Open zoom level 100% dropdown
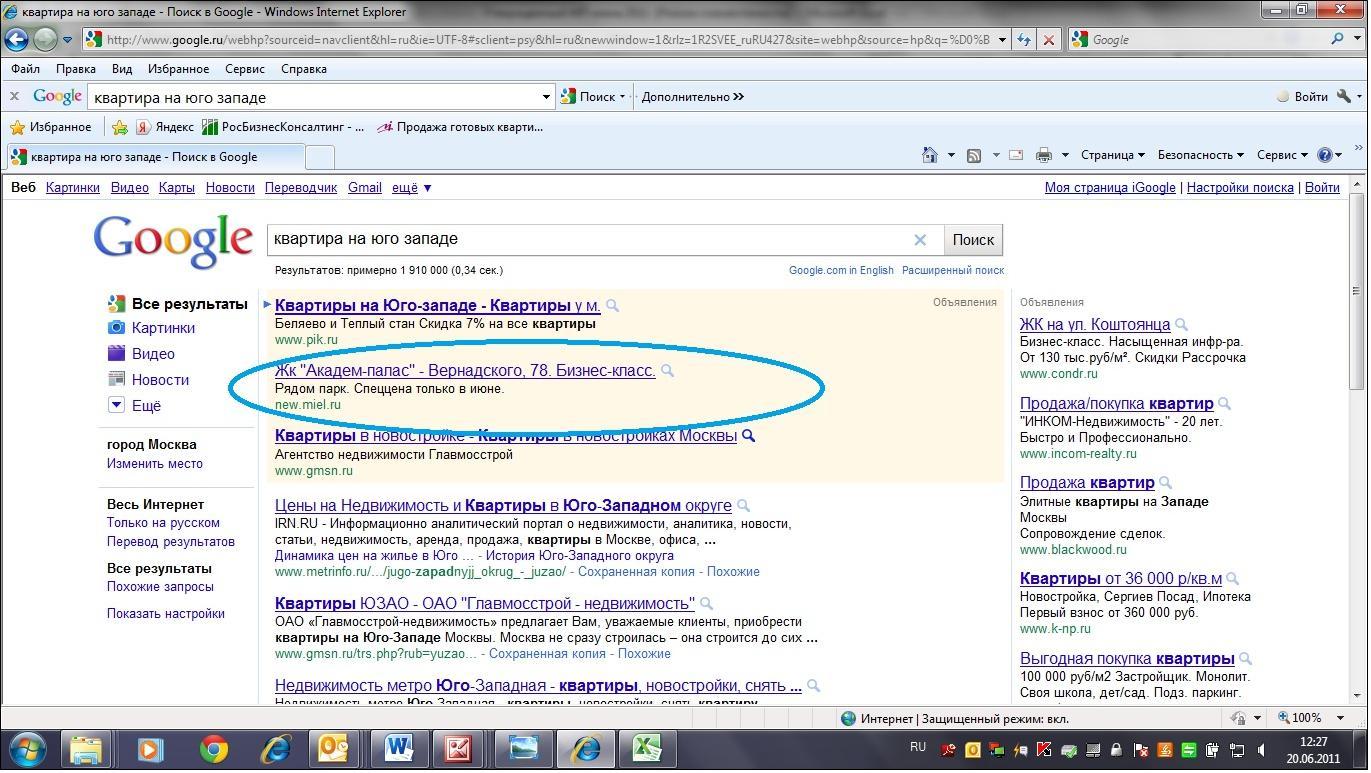The height and width of the screenshot is (773, 1371). tap(1342, 718)
